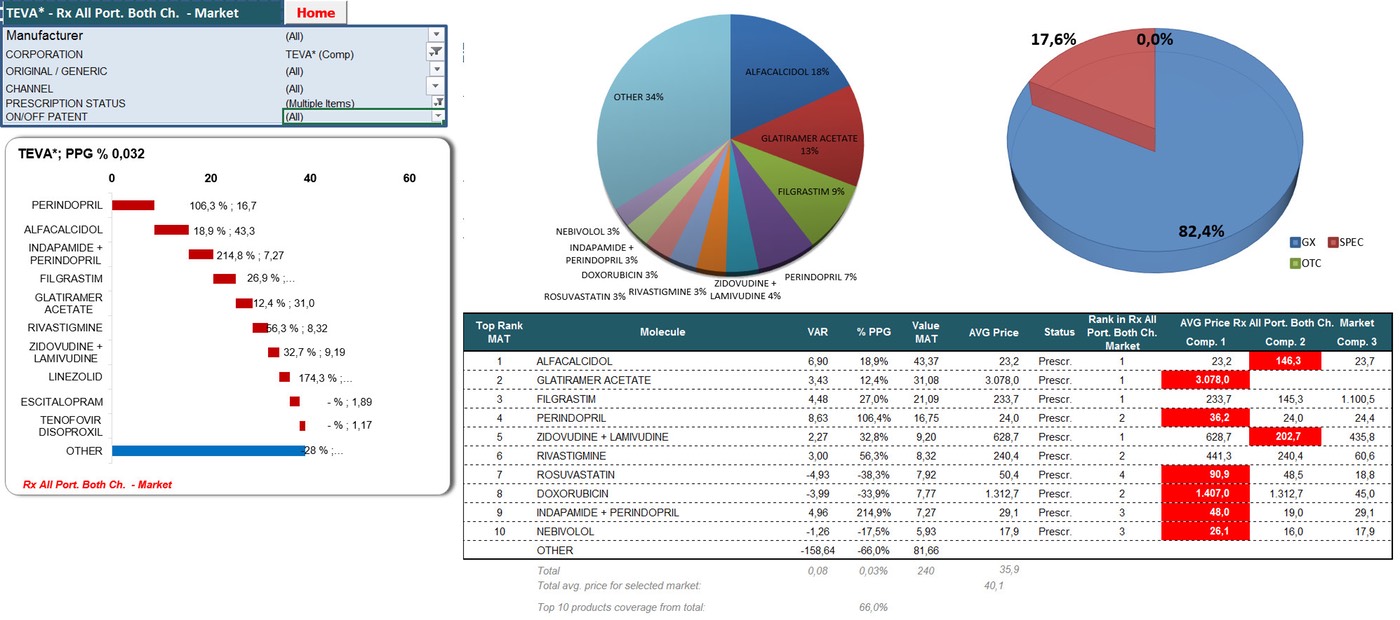Open the Manufacturer filter dropdown
This screenshot has height=620, width=1400.
[436, 35]
